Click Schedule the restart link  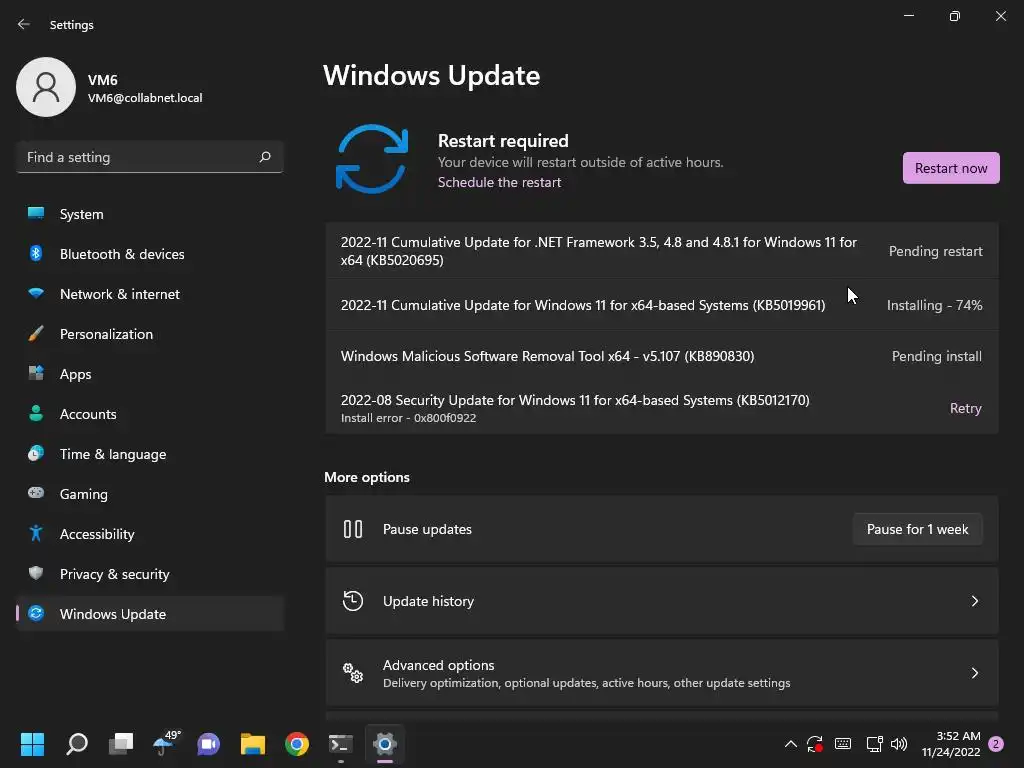(x=499, y=182)
